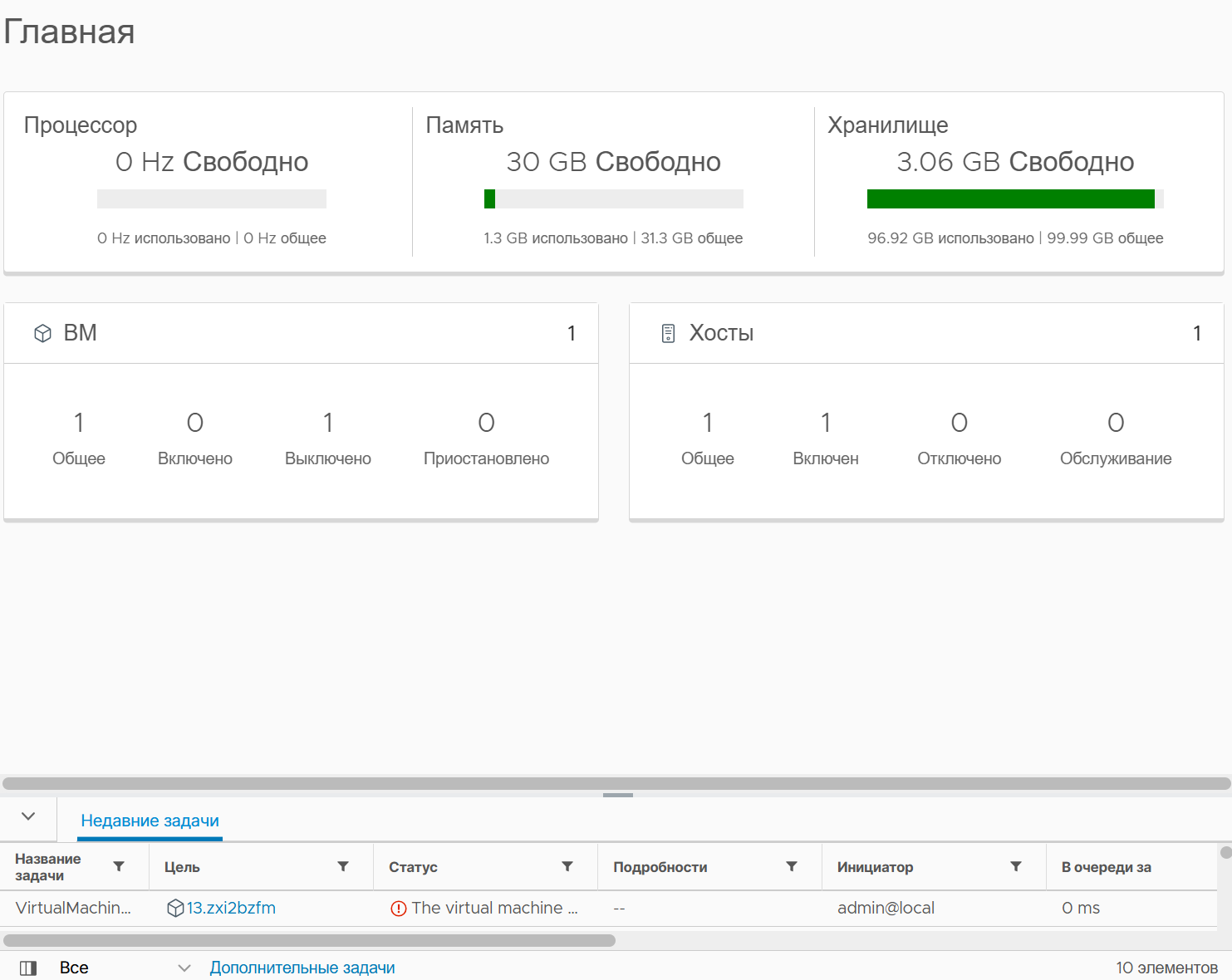Screen dimensions: 1232x980
Task: Filter the Название задачи column
Action: point(119,866)
